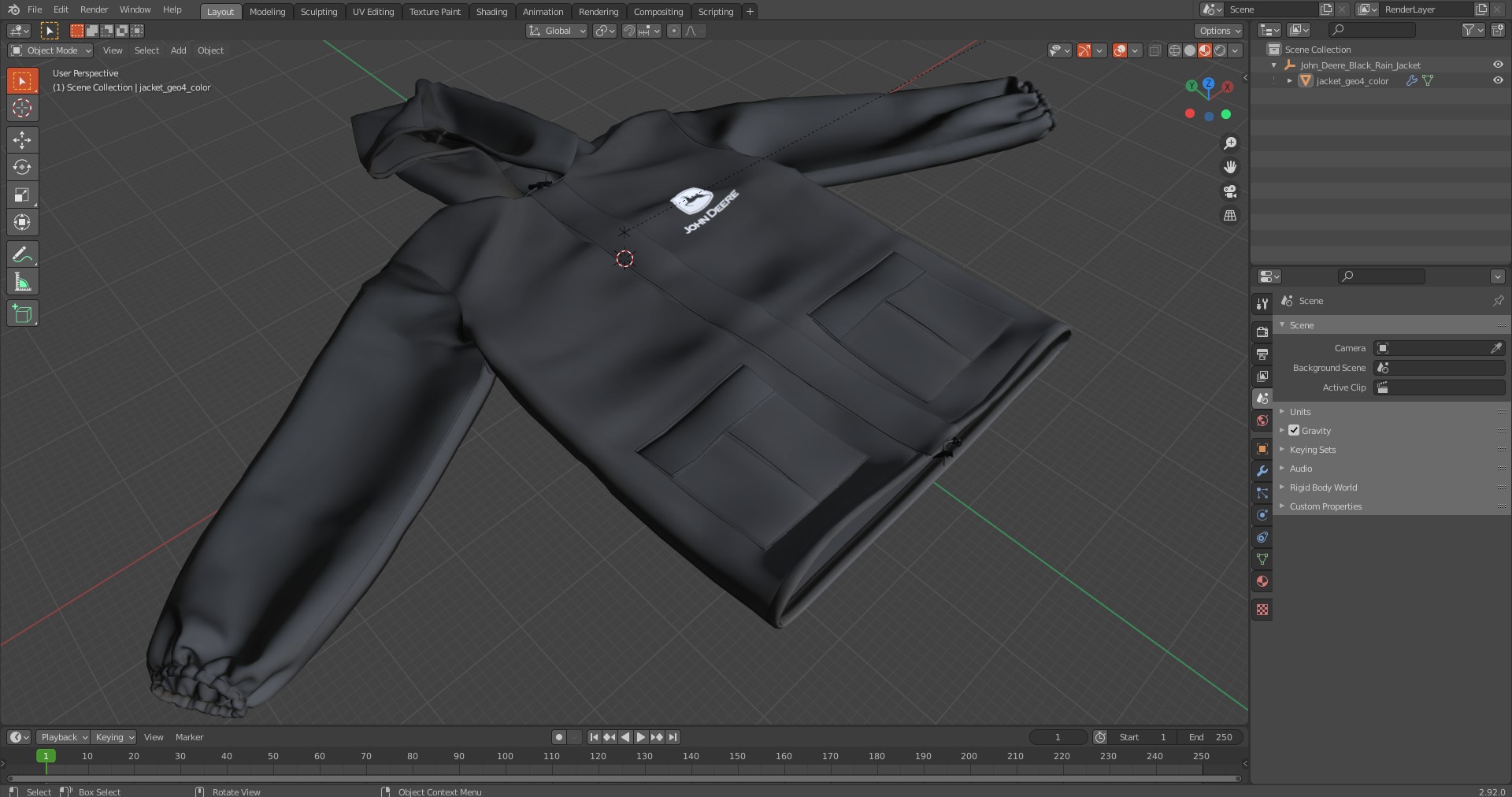Toggle the camera view icon
1512x797 pixels.
click(x=1229, y=191)
